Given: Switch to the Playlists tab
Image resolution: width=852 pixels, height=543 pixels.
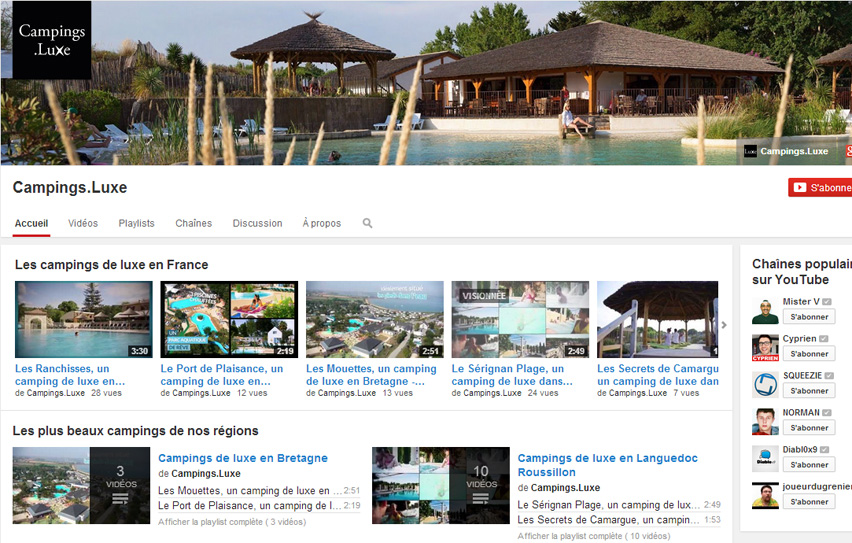Looking at the screenshot, I should pos(136,223).
